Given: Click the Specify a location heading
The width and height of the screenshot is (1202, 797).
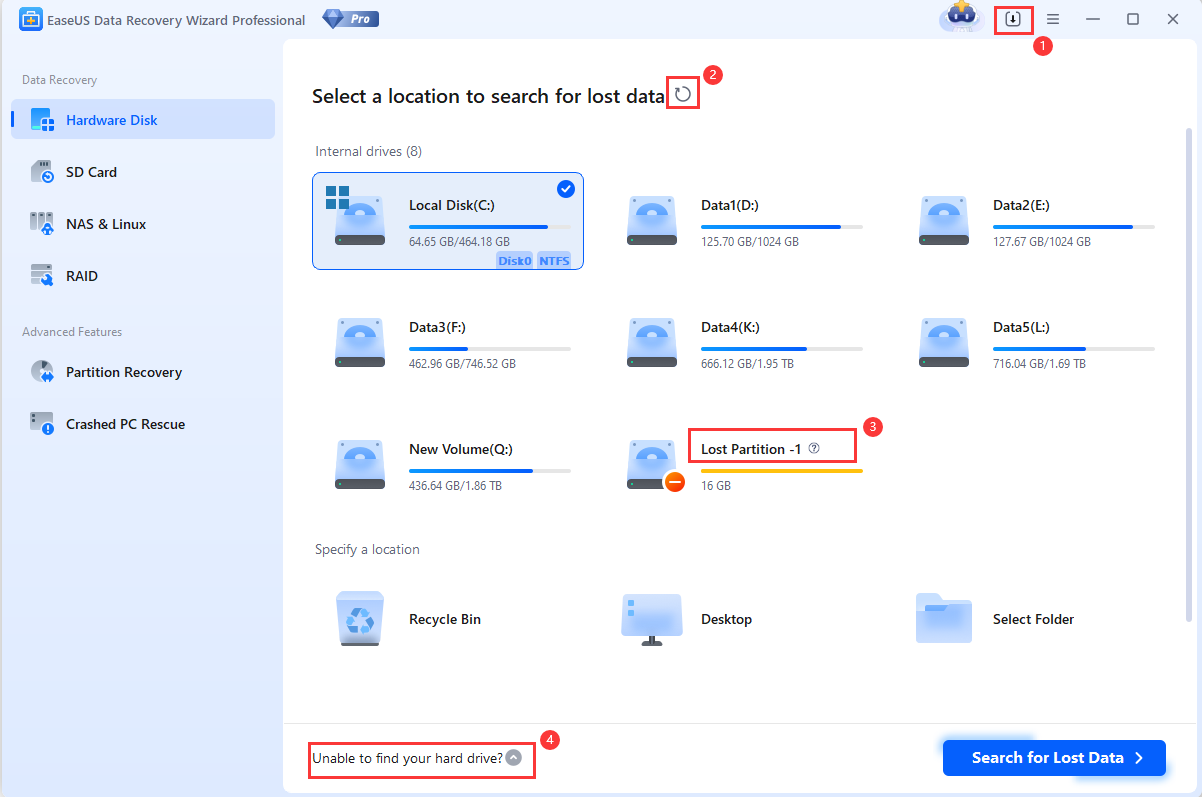Looking at the screenshot, I should point(367,549).
